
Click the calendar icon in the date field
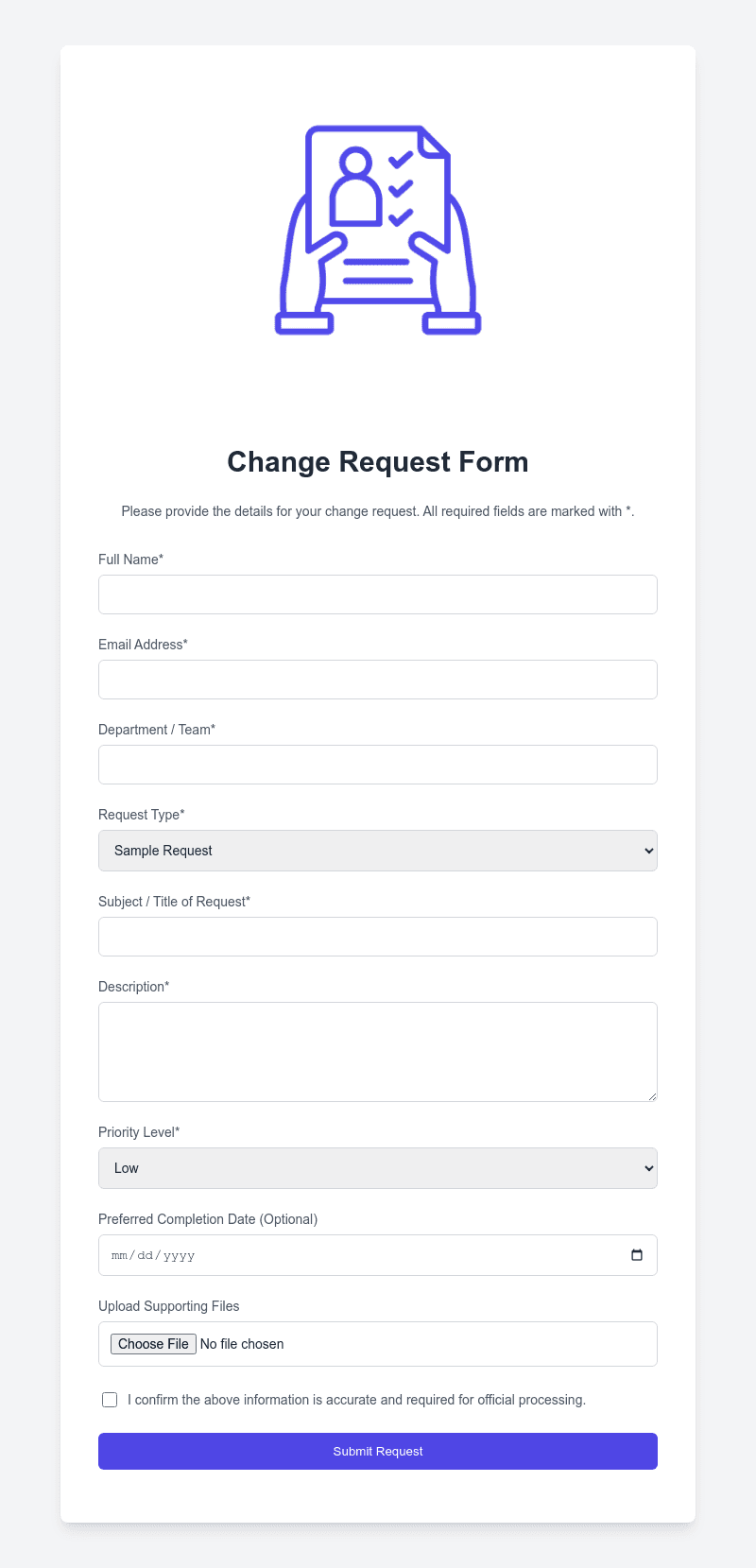(639, 1254)
